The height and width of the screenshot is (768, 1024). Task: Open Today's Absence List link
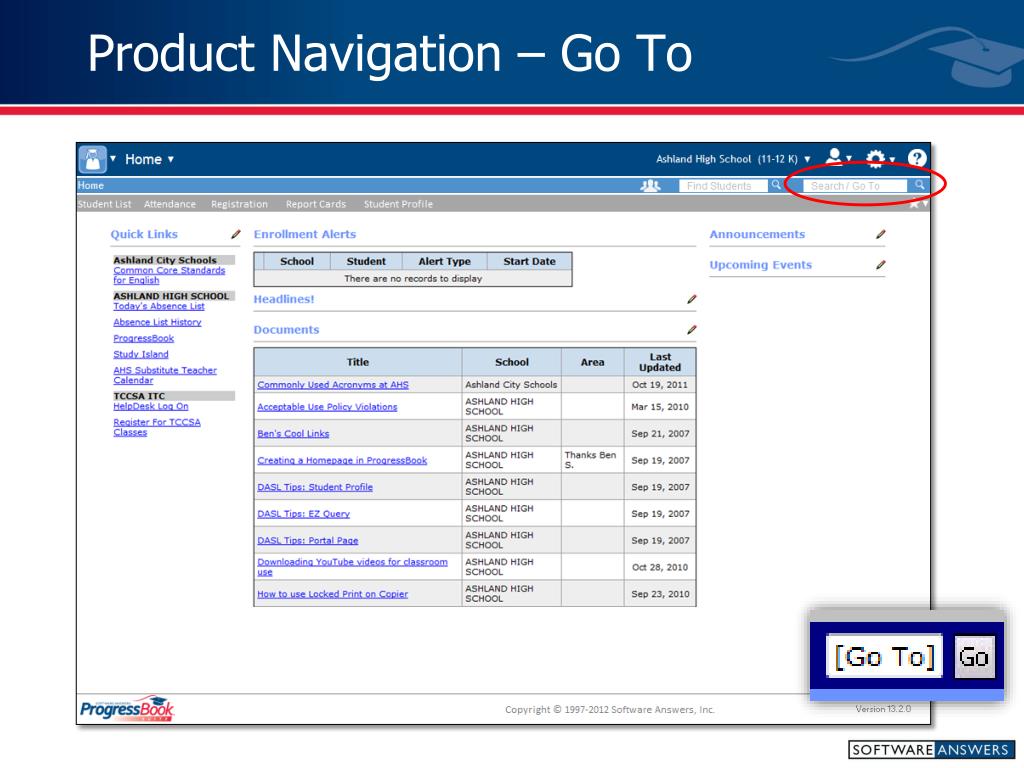pos(159,306)
